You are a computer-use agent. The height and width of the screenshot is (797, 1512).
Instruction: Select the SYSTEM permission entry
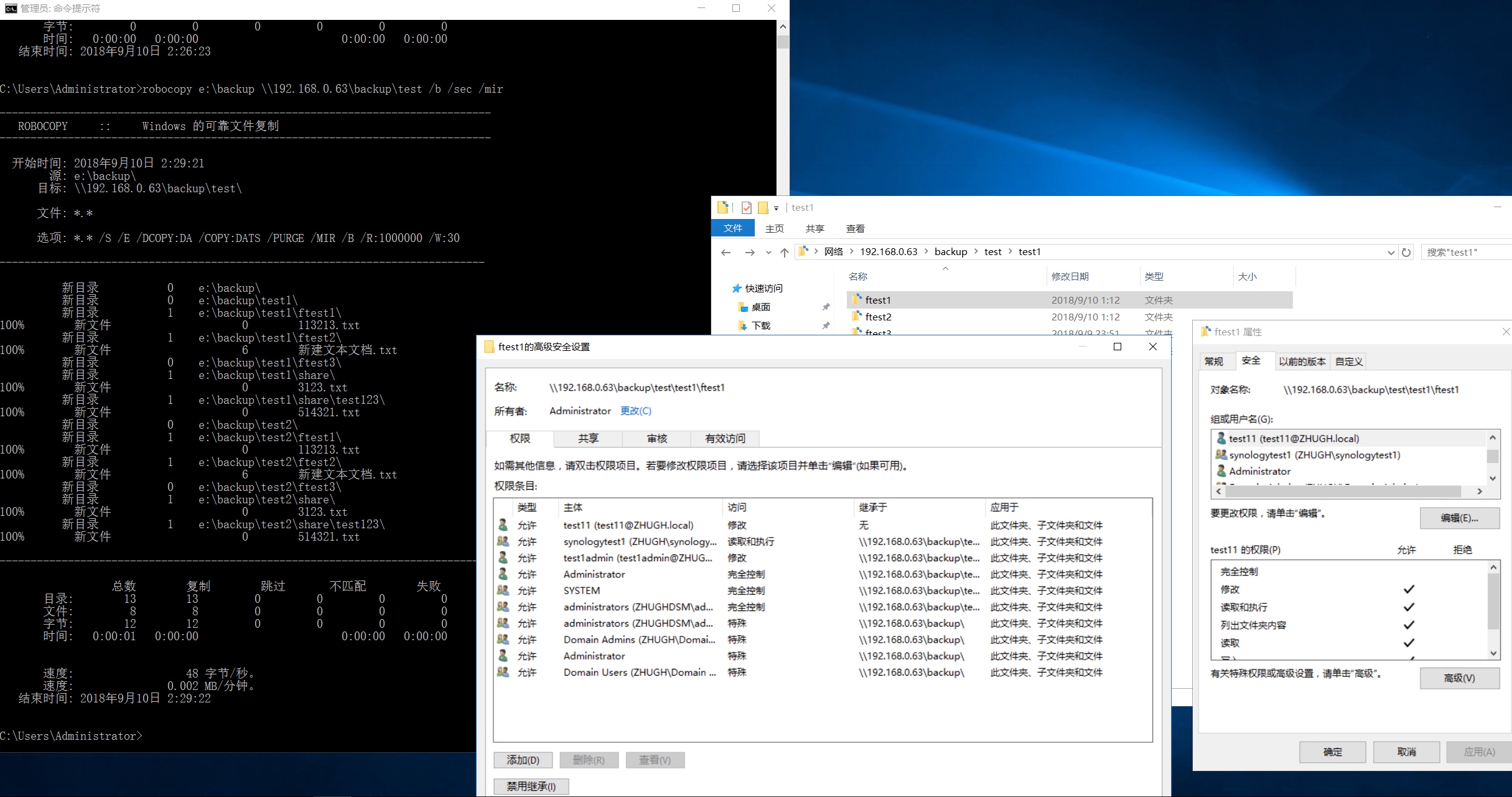(823, 590)
